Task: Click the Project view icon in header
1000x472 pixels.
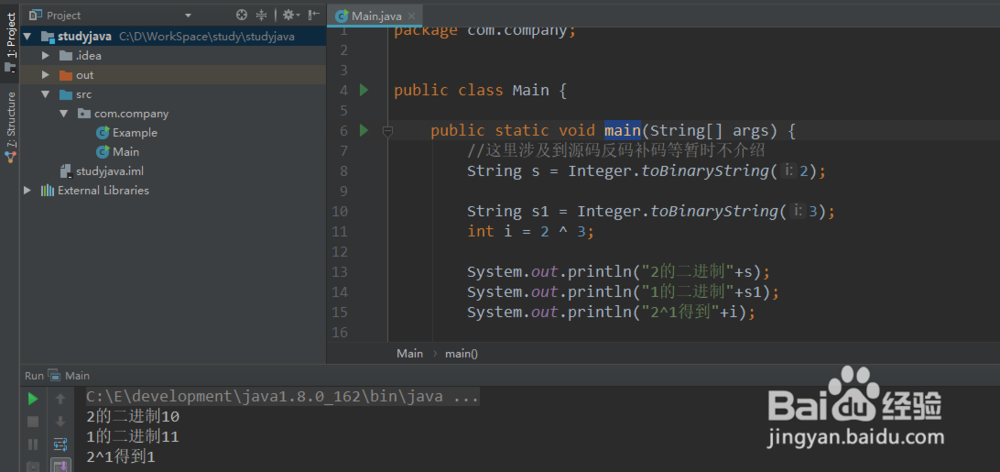Action: [36, 15]
